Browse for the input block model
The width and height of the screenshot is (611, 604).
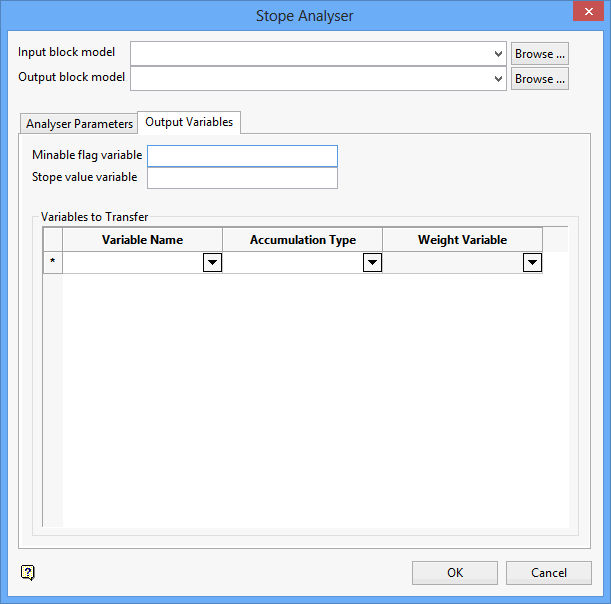point(540,54)
